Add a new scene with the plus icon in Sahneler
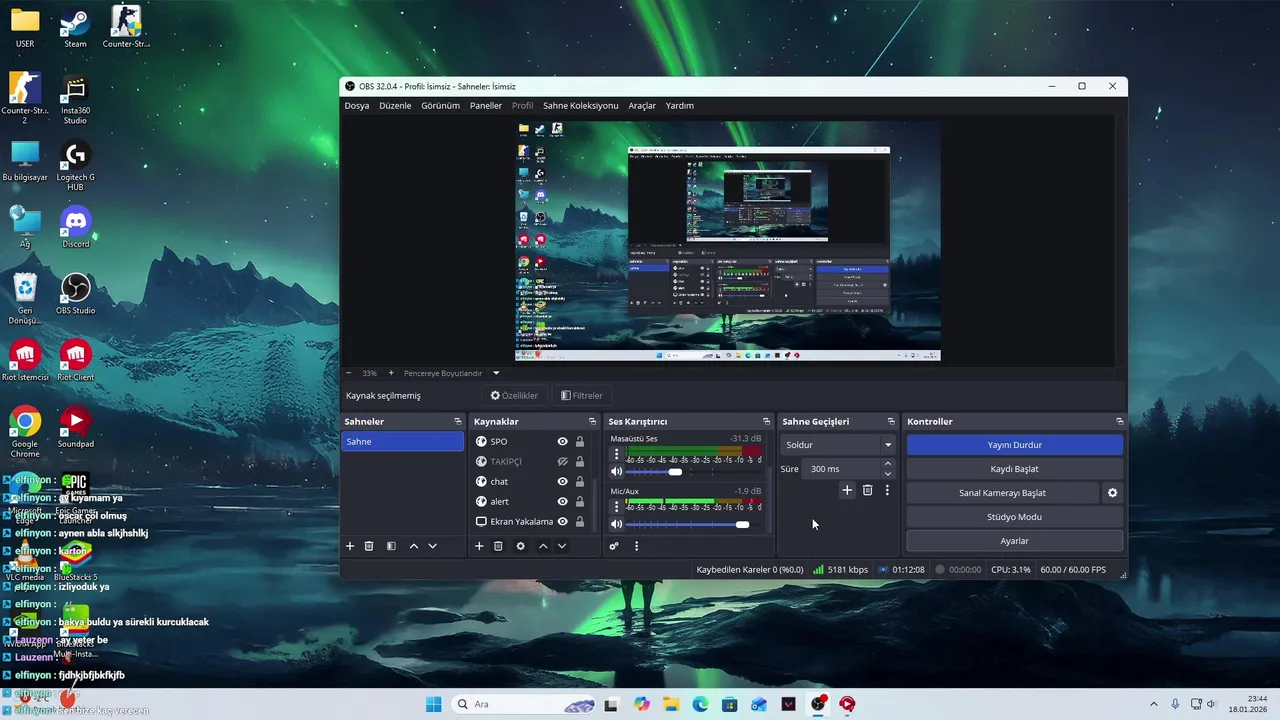The width and height of the screenshot is (1280, 720). click(350, 546)
